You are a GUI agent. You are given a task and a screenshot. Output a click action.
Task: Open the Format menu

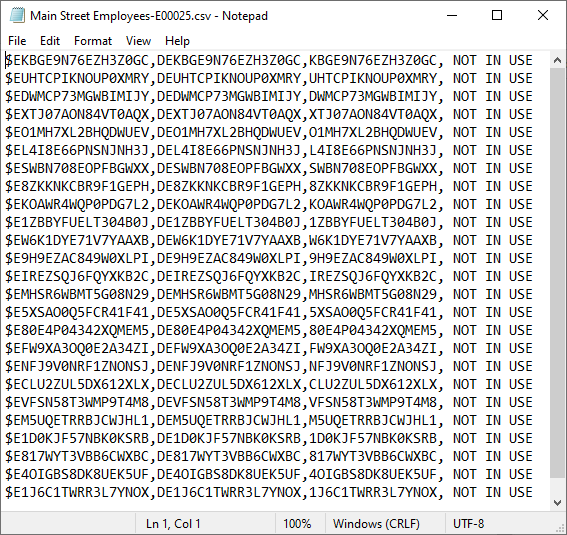[x=93, y=41]
